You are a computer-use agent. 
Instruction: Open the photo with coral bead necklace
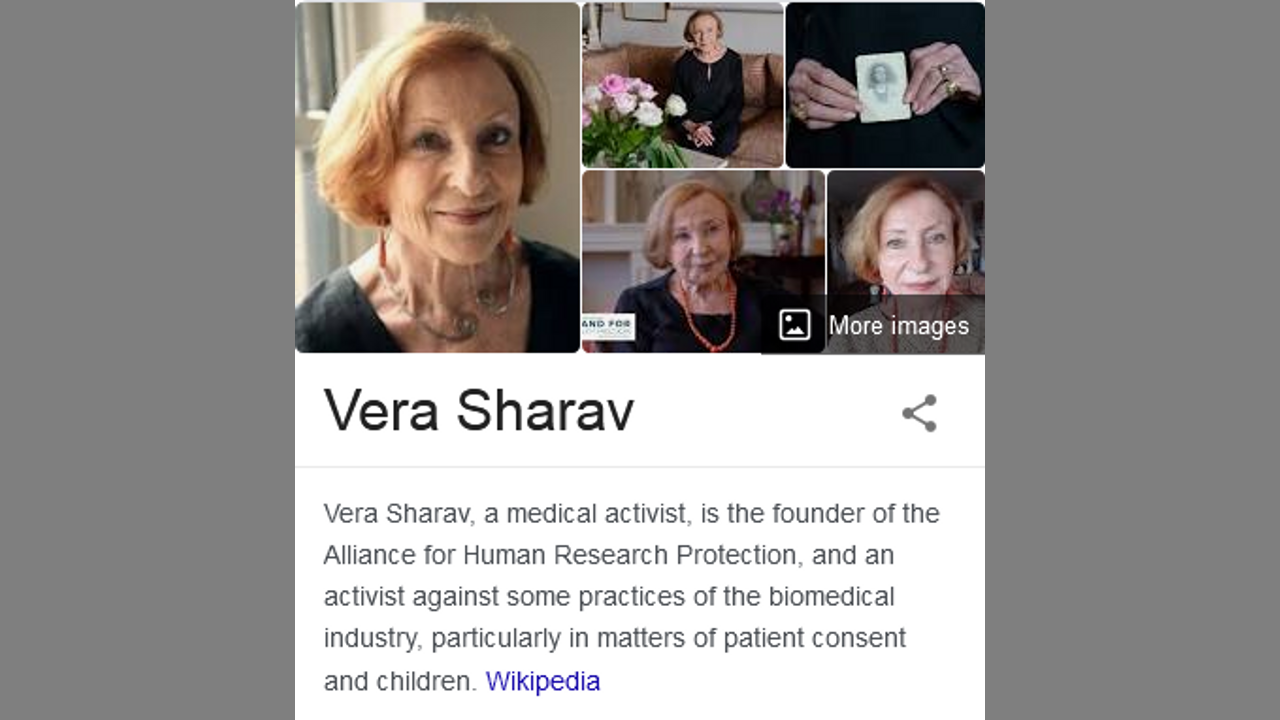(x=704, y=261)
